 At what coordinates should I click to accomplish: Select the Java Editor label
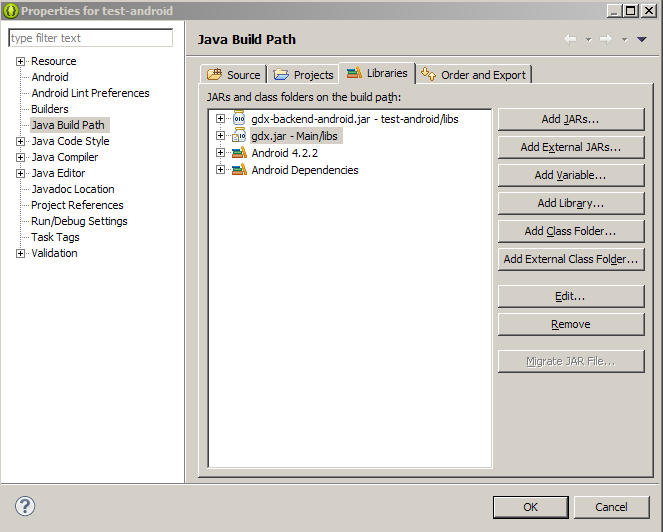coord(58,173)
